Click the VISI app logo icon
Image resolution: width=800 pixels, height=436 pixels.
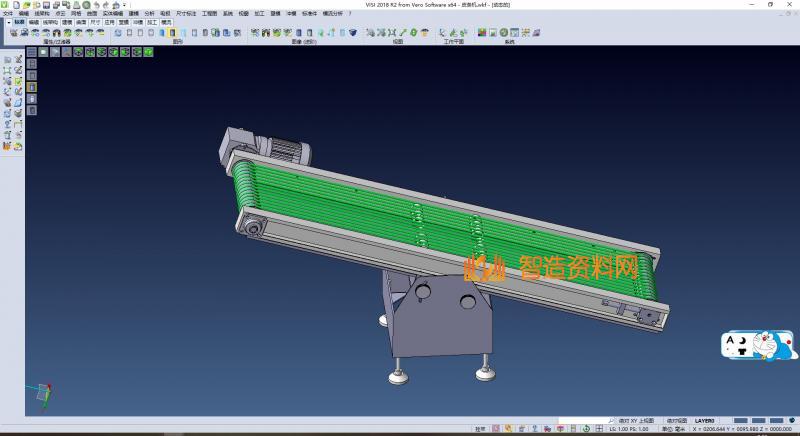pyautogui.click(x=5, y=5)
